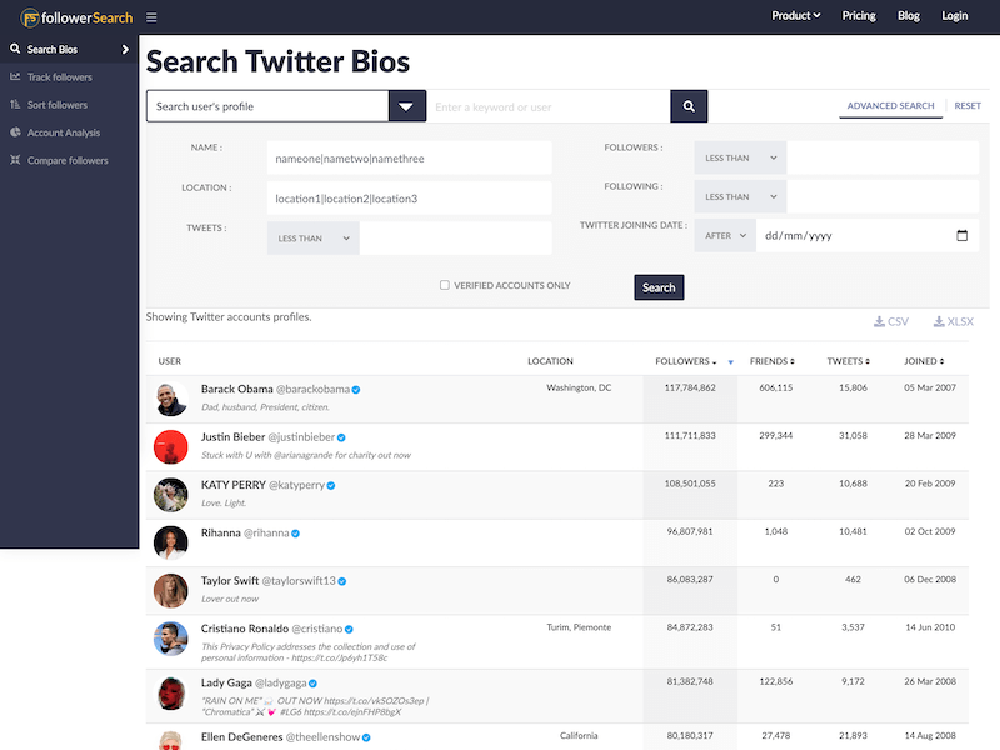Open @barackobama profile link
Viewport: 1000px width, 750px height.
pyautogui.click(x=312, y=389)
